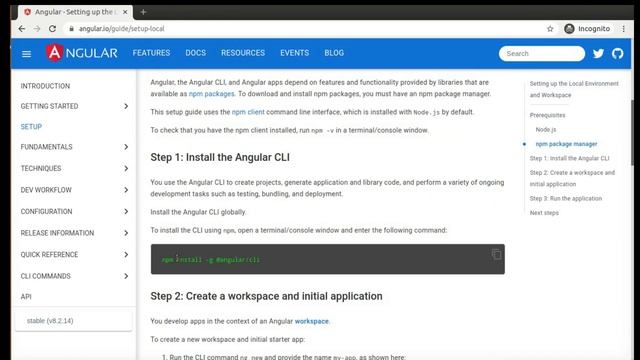Screen dimensions: 640x360
Task: Jump to Step 2 contents entry
Action: coord(572,178)
